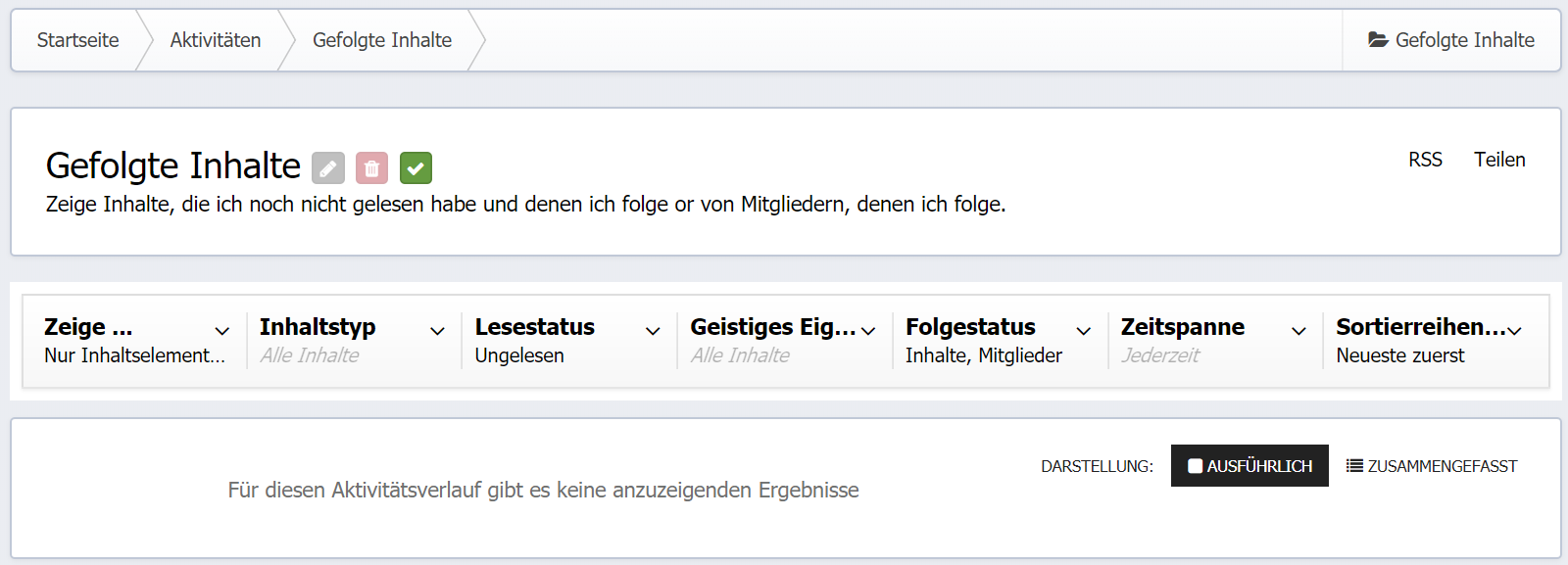Open the Lesestatus filter dropdown
The height and width of the screenshot is (565, 1568).
pos(566,340)
